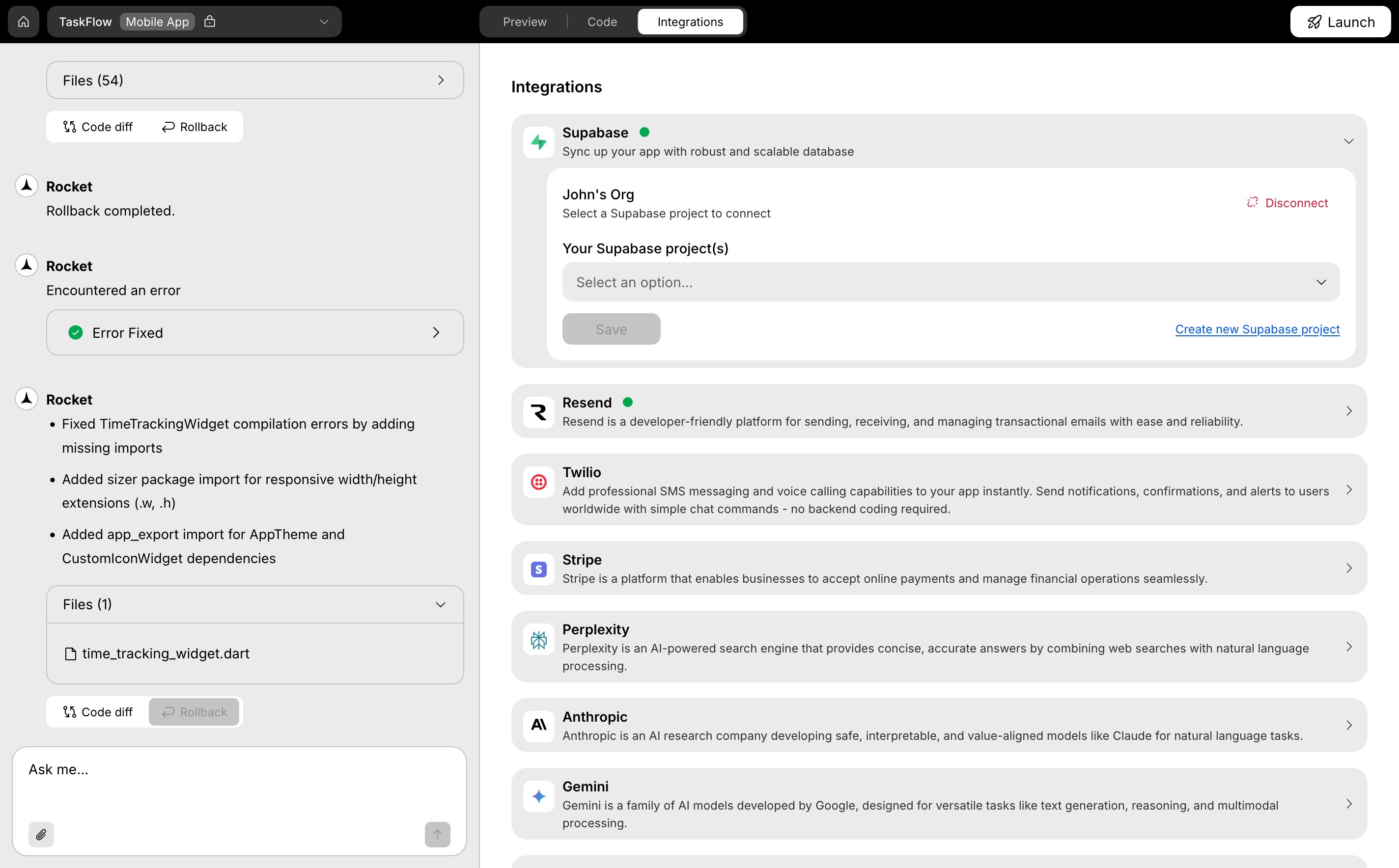Screen dimensions: 1399x868
Task: Switch to the Code tab
Action: [602, 21]
